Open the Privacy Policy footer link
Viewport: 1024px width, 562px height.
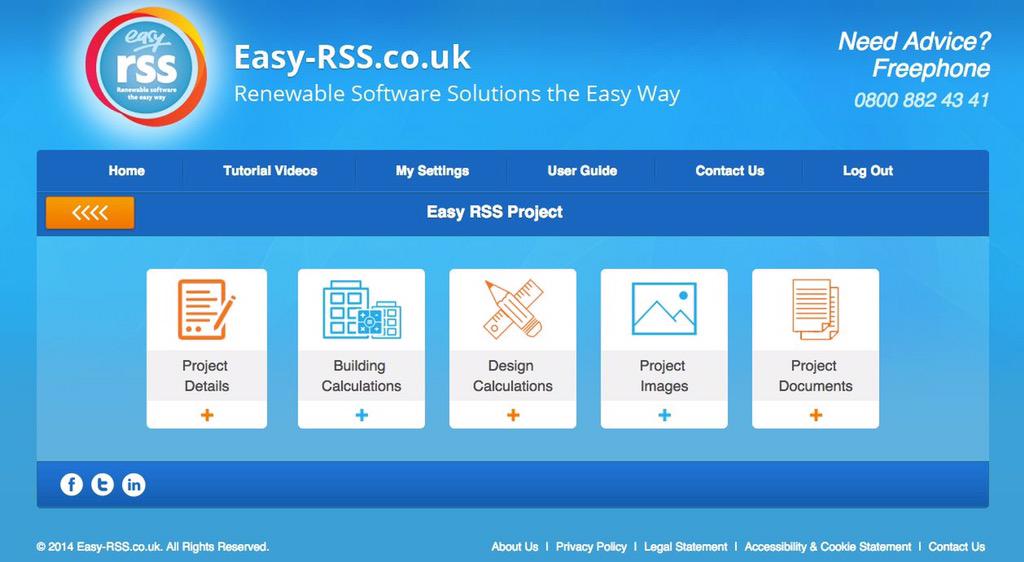click(x=591, y=547)
